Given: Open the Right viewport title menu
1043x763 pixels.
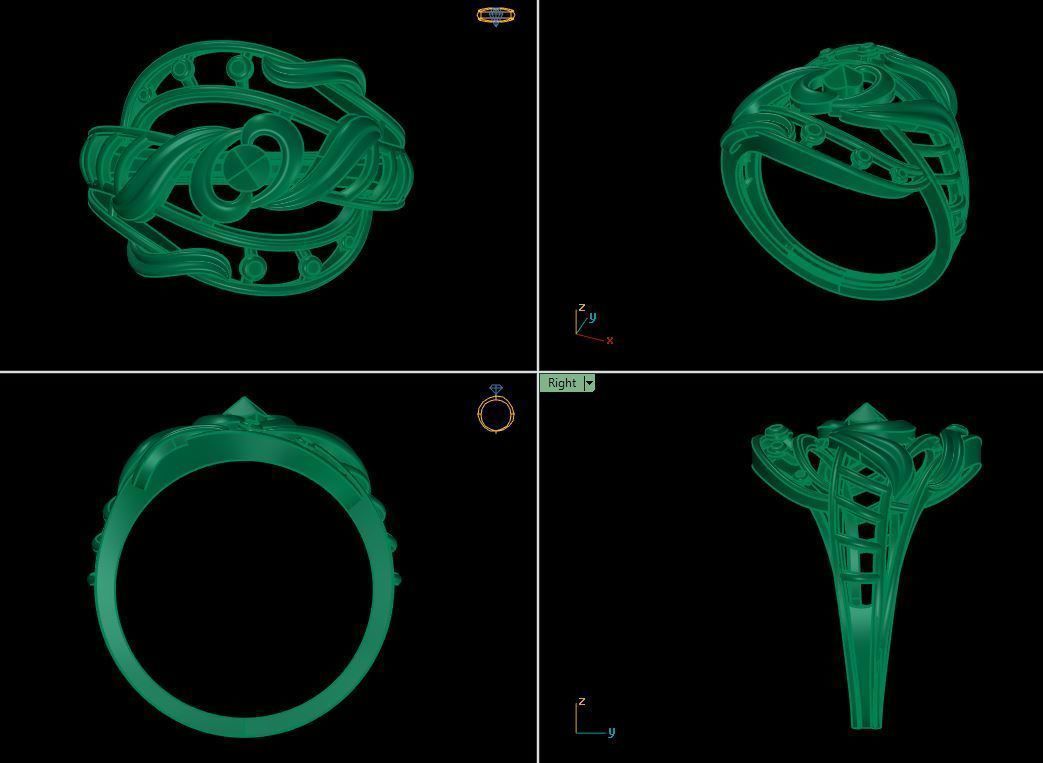Looking at the screenshot, I should pyautogui.click(x=589, y=383).
